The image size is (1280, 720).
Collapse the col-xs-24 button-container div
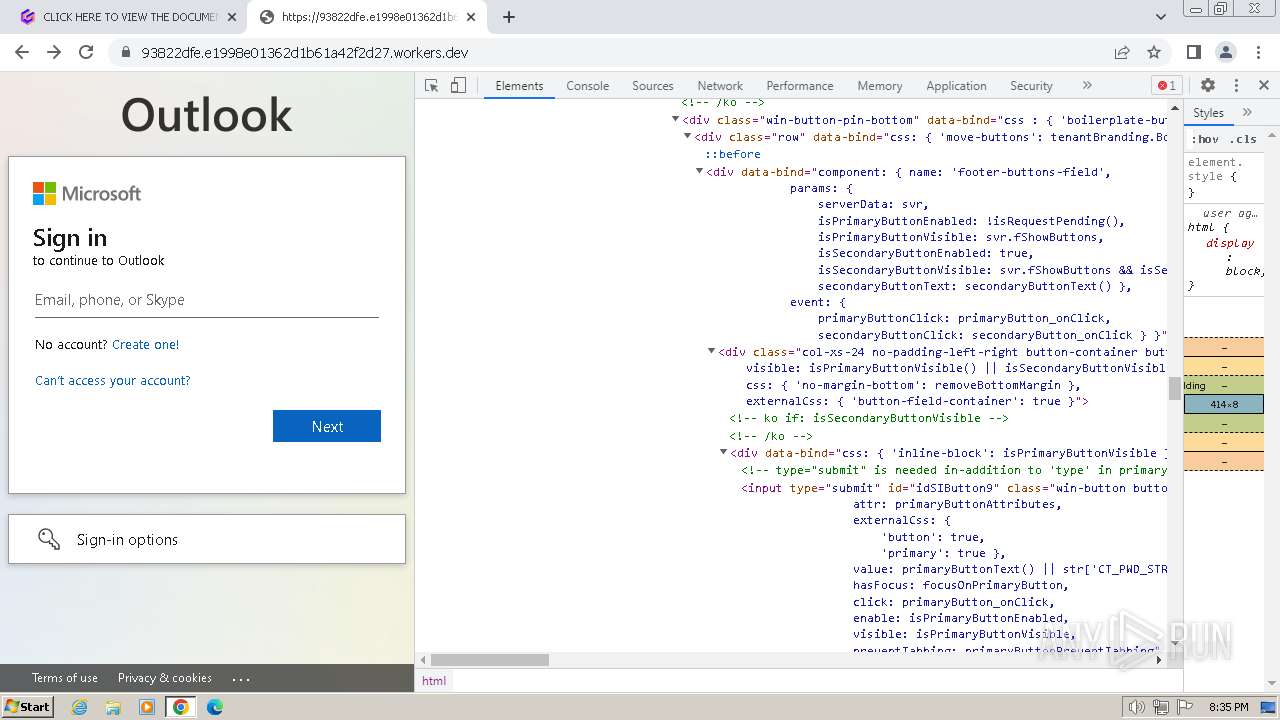(712, 352)
